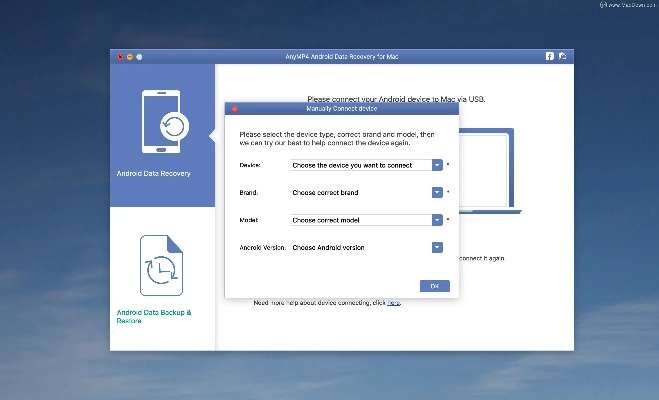Select the Android Data Backup & Restore label

153,316
